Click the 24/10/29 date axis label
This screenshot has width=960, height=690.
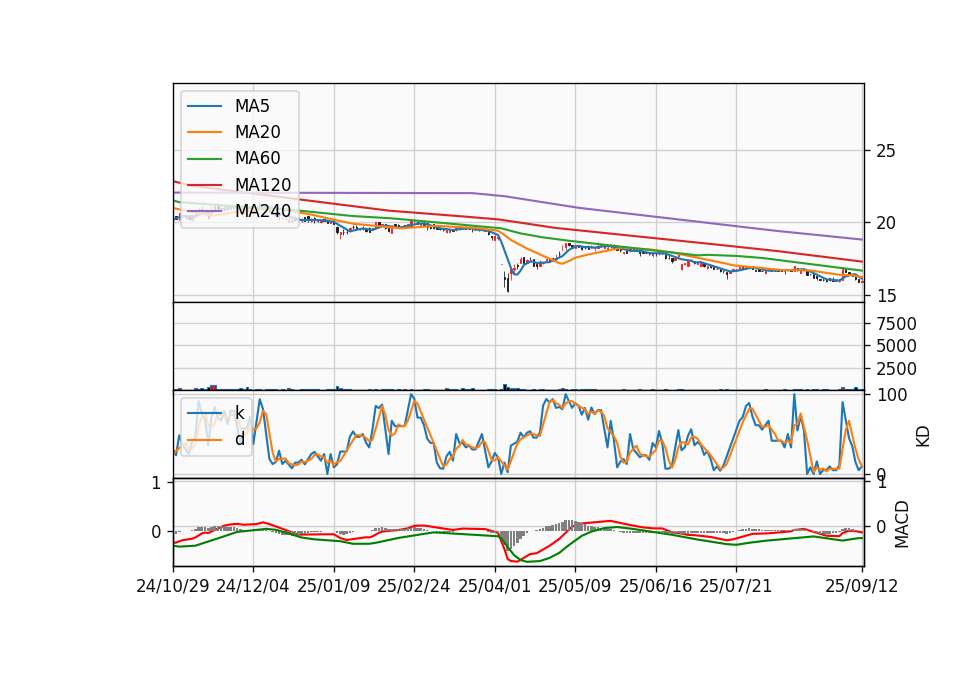click(173, 586)
